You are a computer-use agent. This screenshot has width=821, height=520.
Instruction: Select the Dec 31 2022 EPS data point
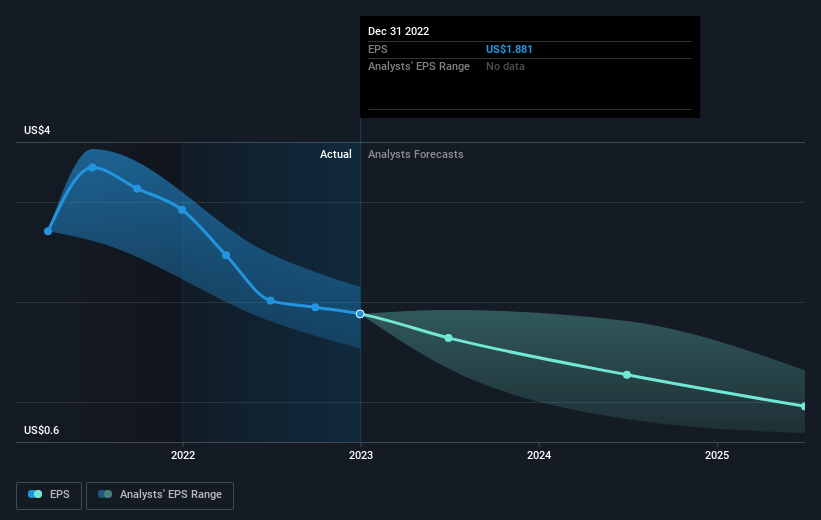(x=360, y=314)
